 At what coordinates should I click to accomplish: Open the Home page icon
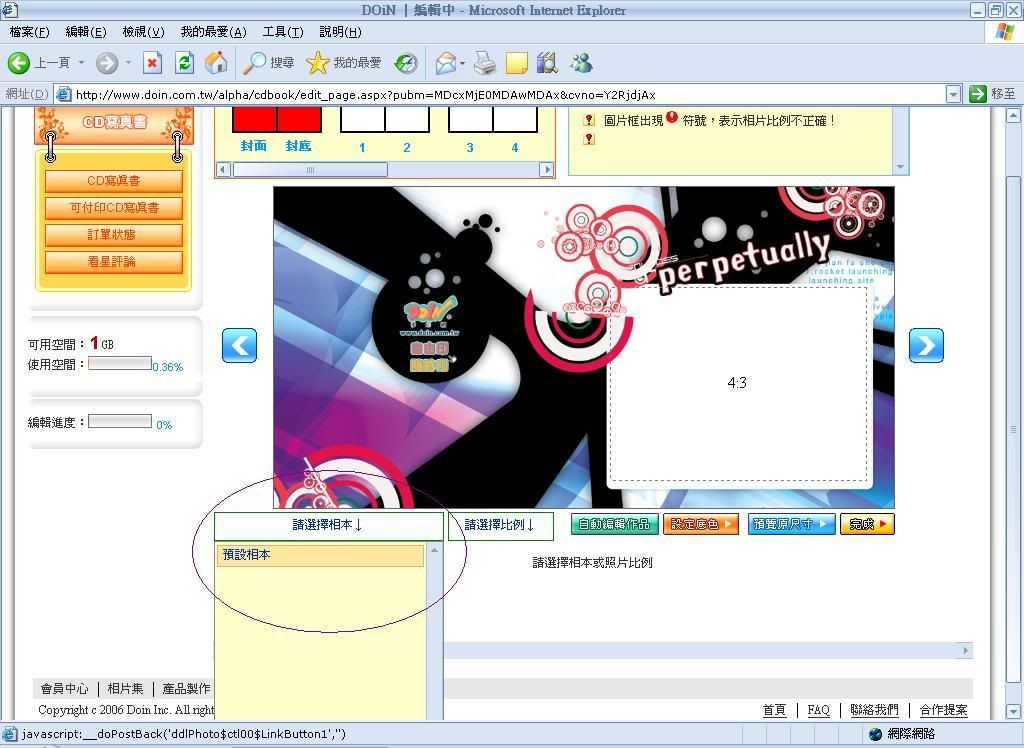click(215, 63)
